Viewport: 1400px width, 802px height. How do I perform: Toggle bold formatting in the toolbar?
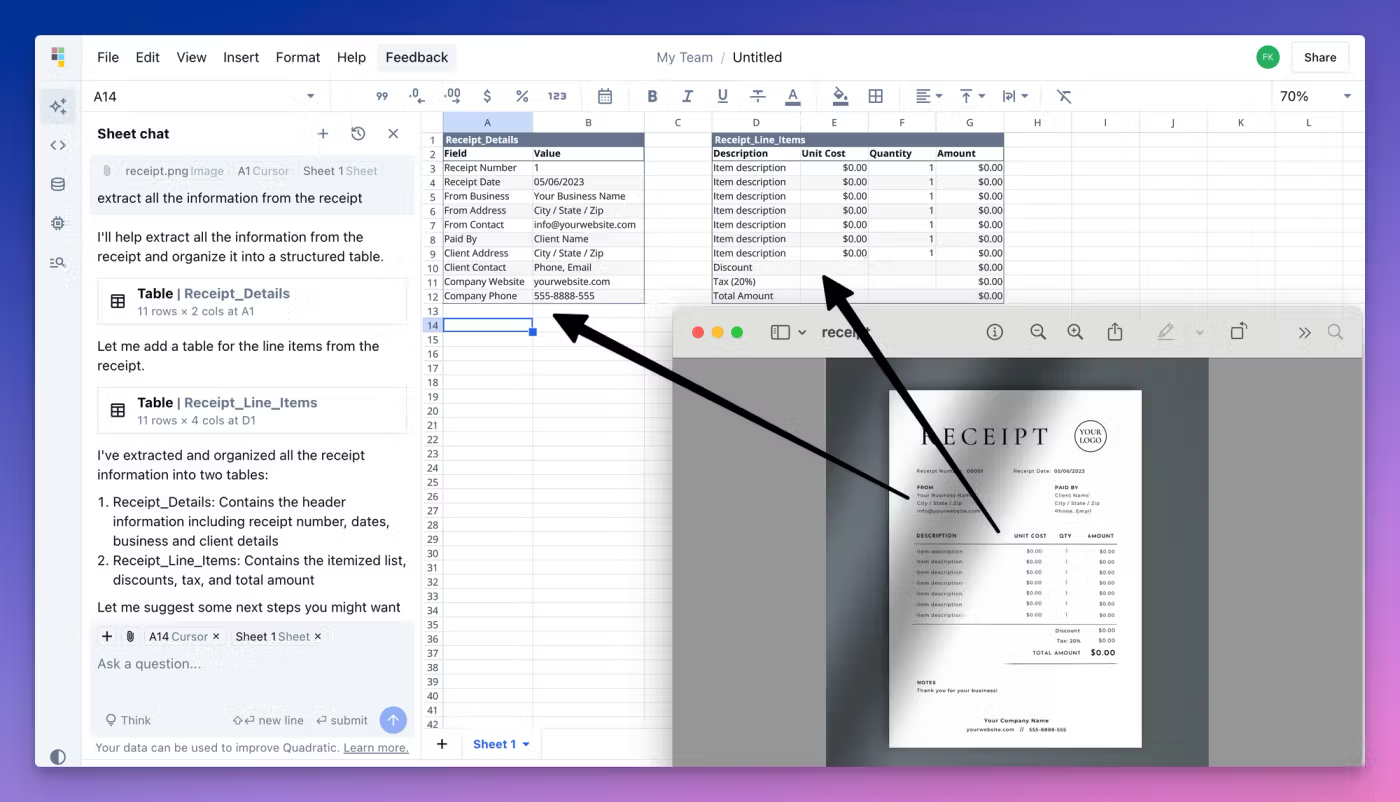652,96
